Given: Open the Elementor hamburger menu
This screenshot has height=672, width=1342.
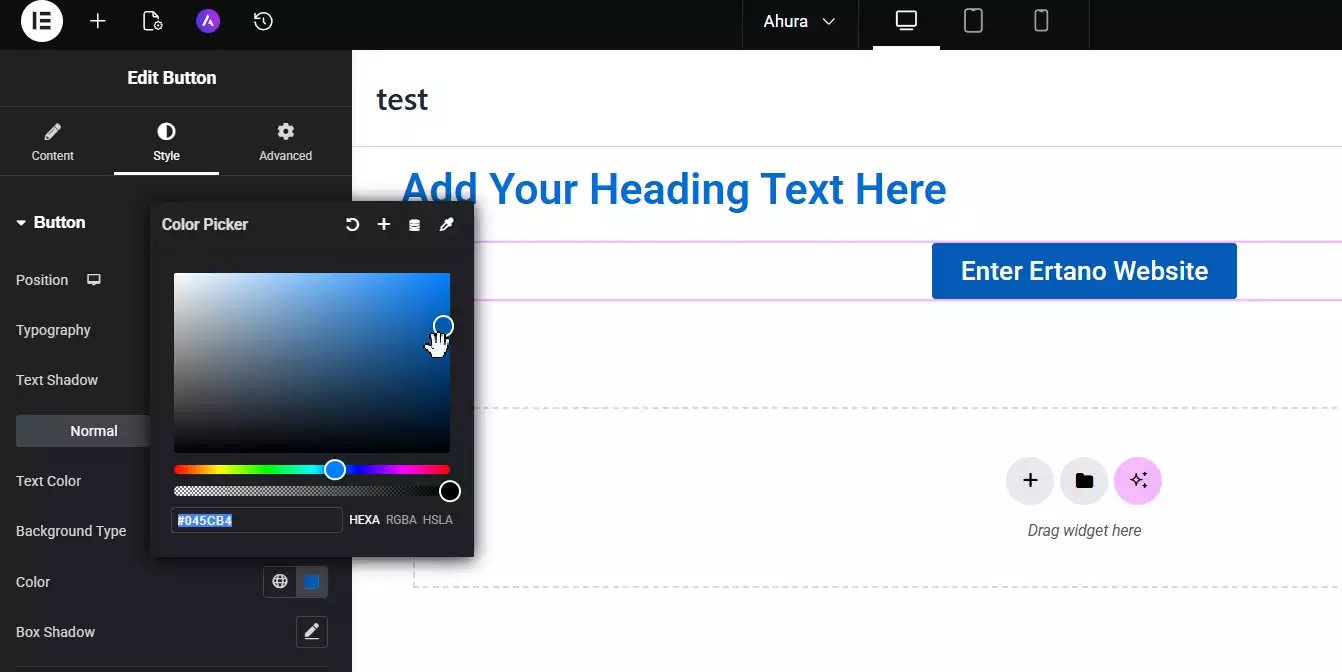Looking at the screenshot, I should coord(41,21).
